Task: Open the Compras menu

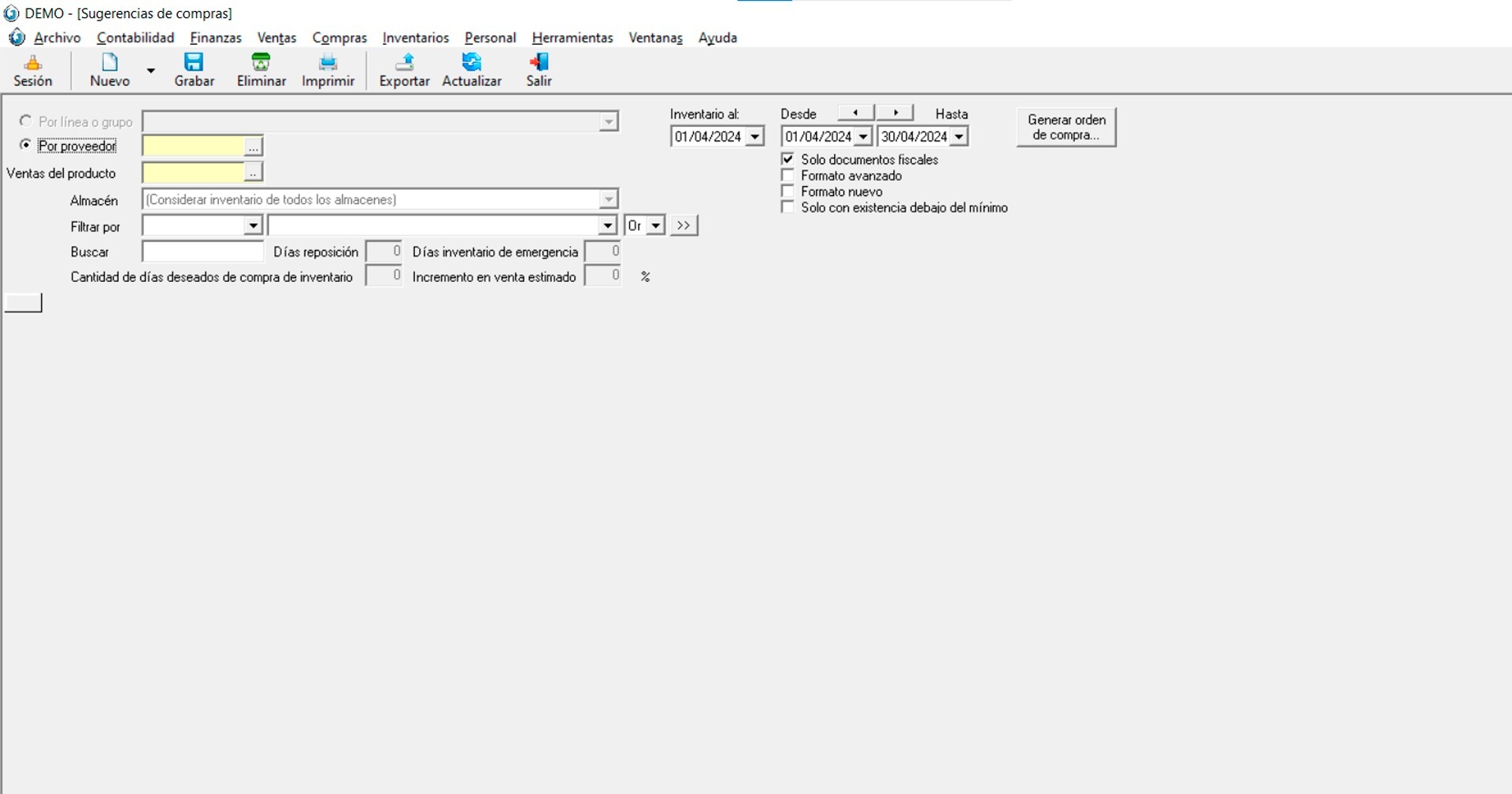Action: click(339, 38)
